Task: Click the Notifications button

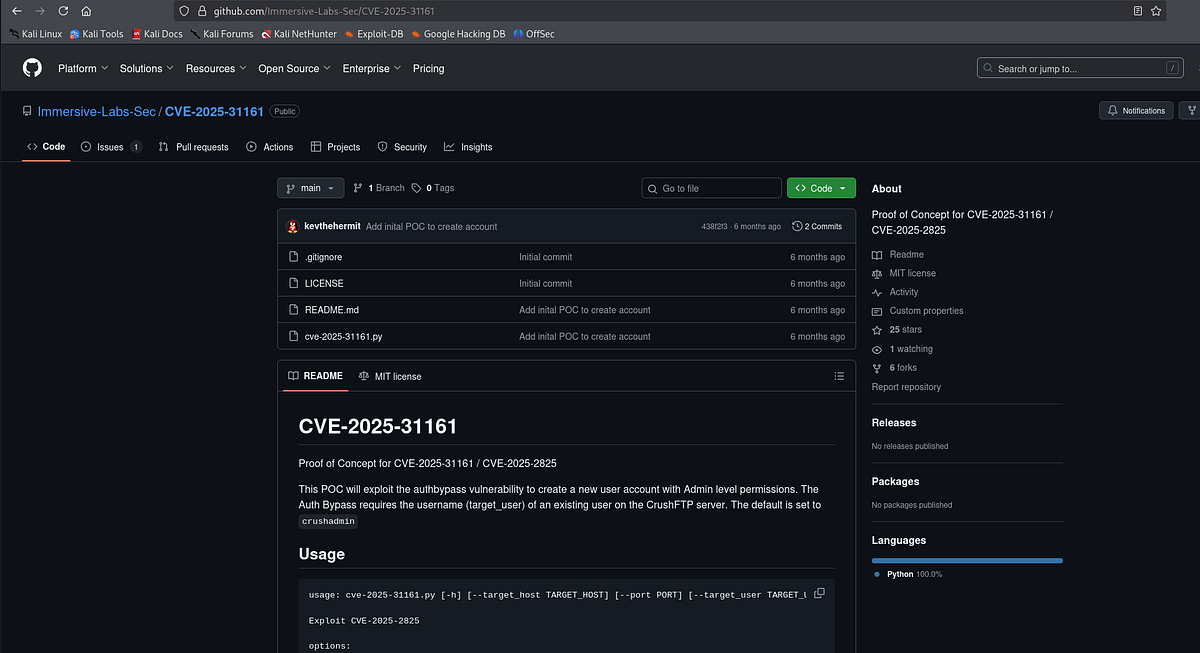Action: [1136, 110]
